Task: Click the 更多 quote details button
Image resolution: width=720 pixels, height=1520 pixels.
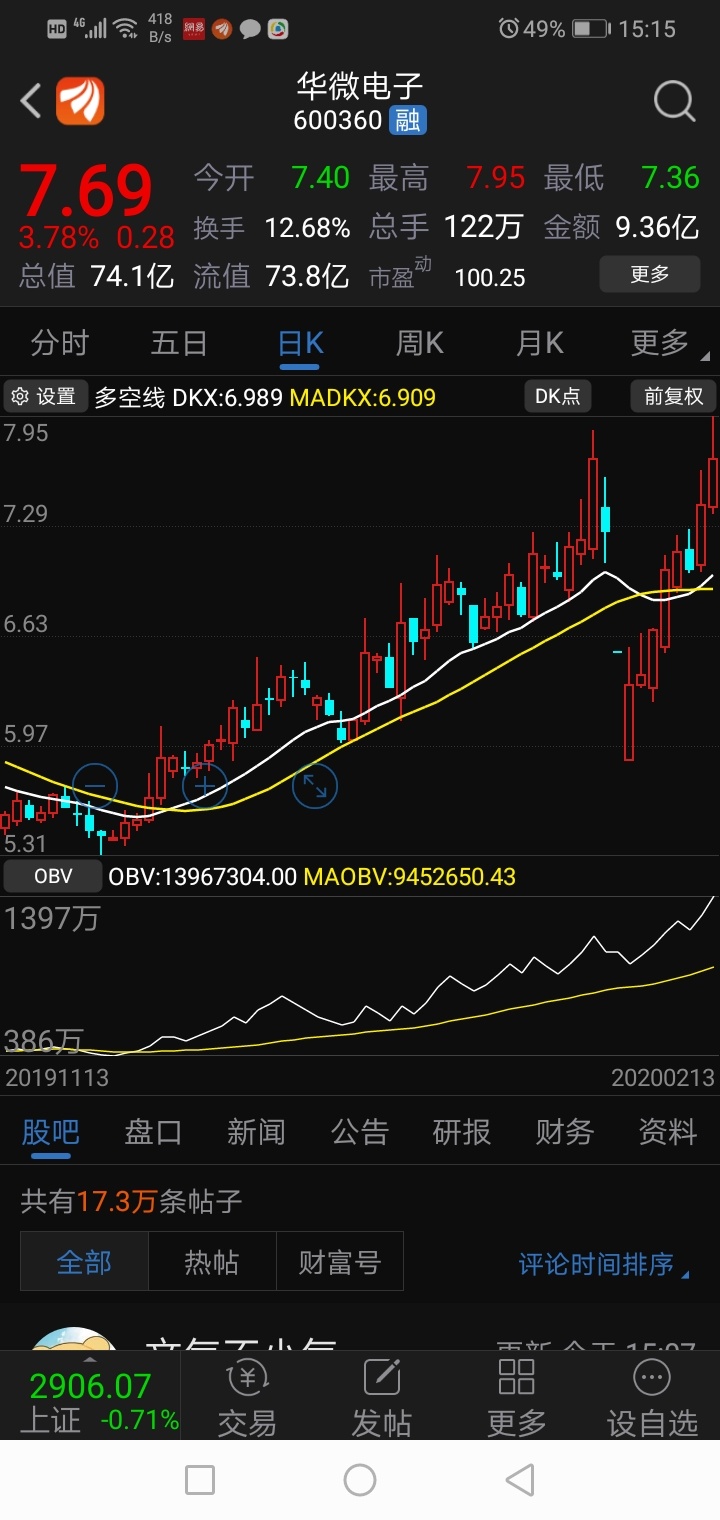Action: click(649, 274)
